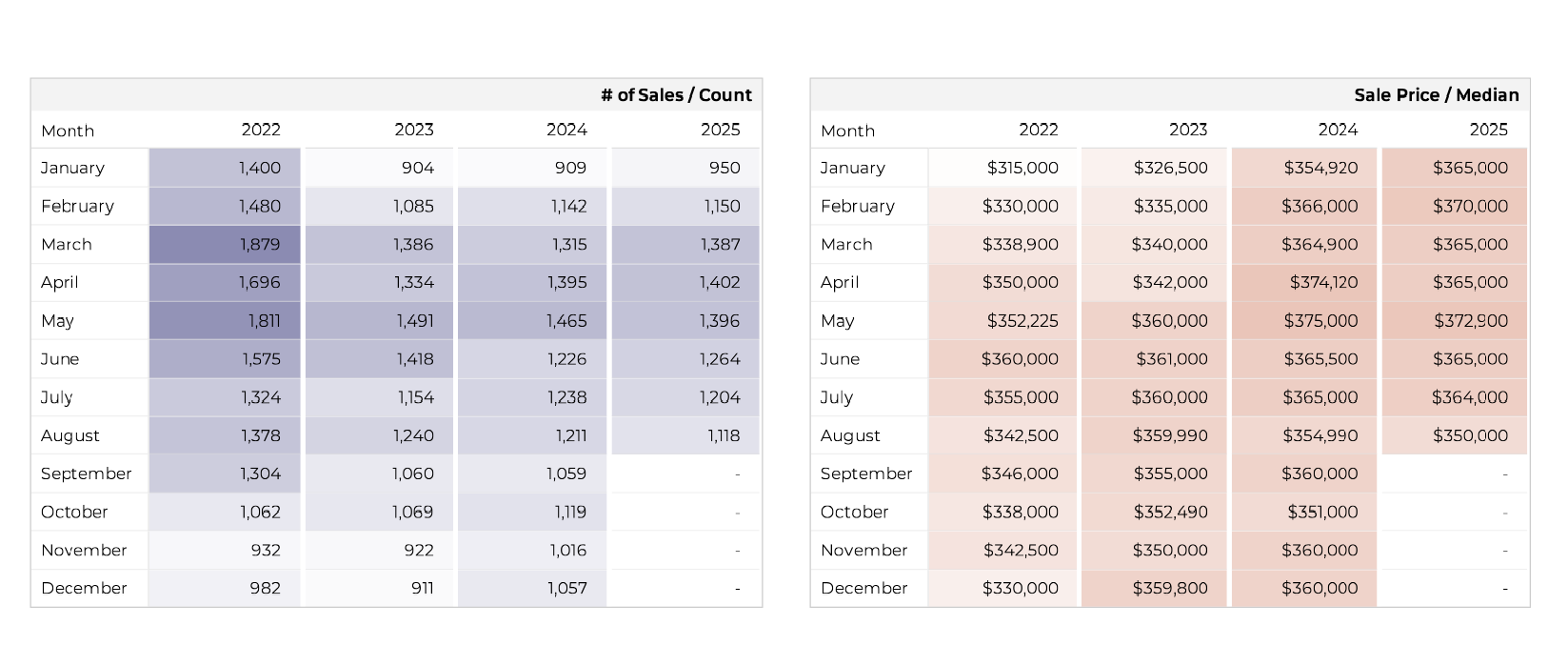The image size is (1568, 645).
Task: Click the August row label in the Sales Count table
Action: click(70, 435)
